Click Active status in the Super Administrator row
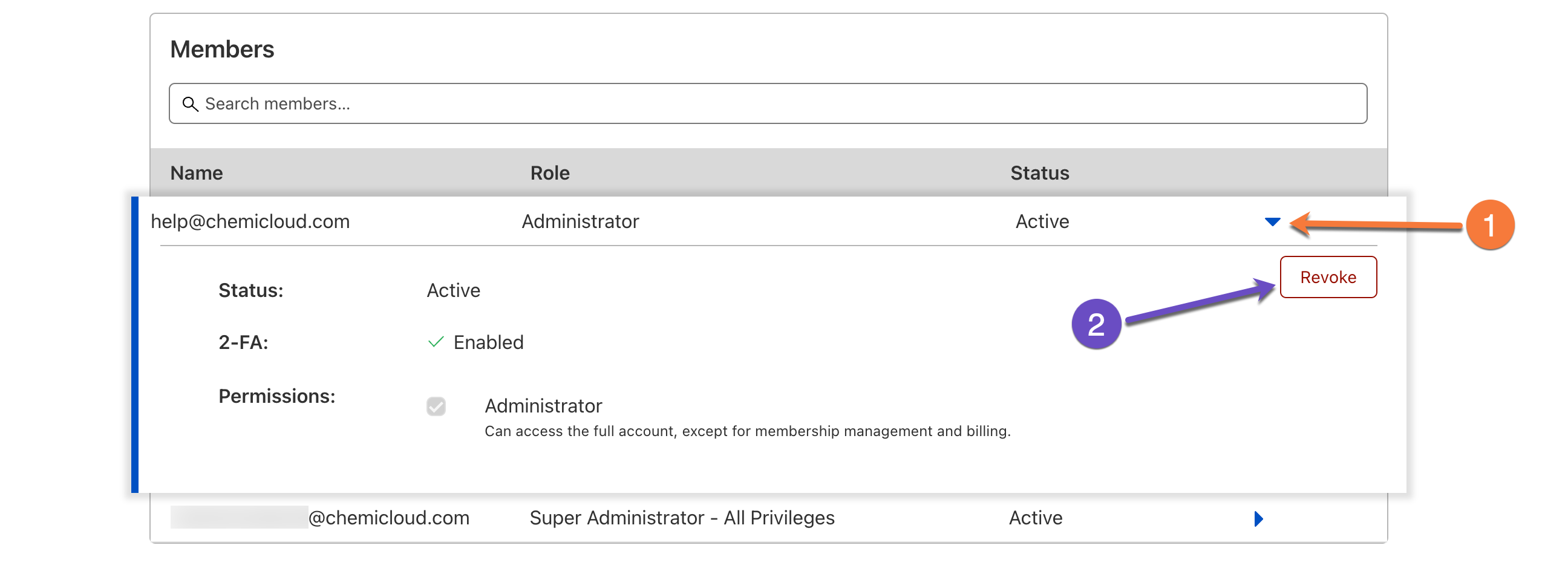Image resolution: width=1568 pixels, height=577 pixels. click(1036, 518)
